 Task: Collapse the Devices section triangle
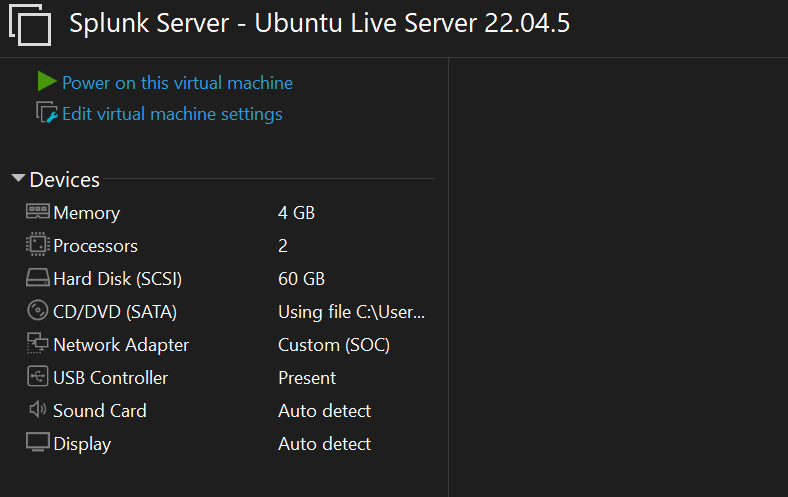pos(18,179)
